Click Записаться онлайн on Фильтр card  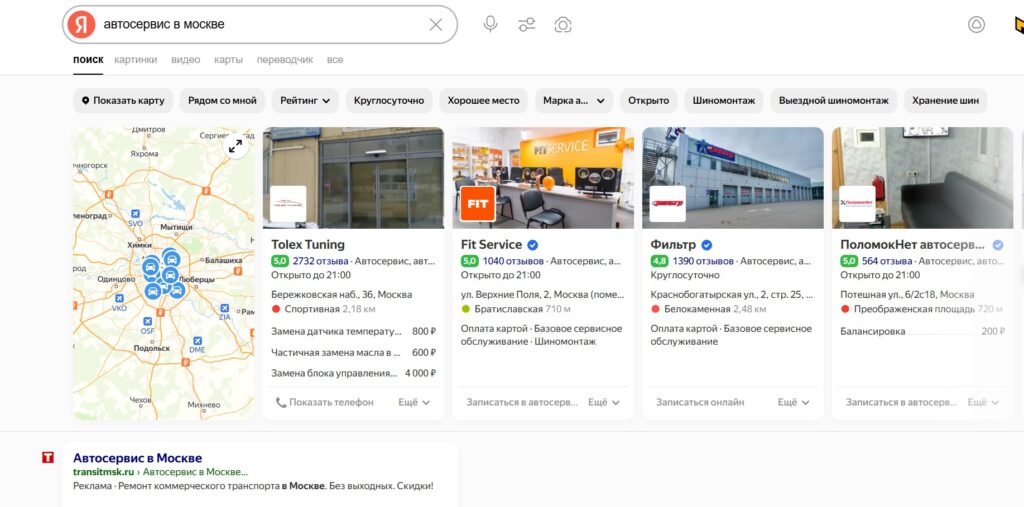click(700, 402)
